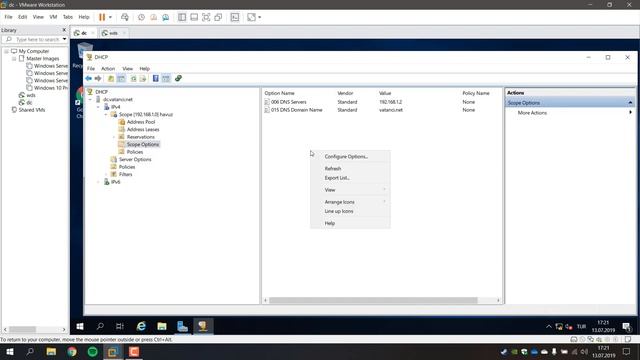Click the library search input field
This screenshot has width=640, height=360.
tap(38, 39)
